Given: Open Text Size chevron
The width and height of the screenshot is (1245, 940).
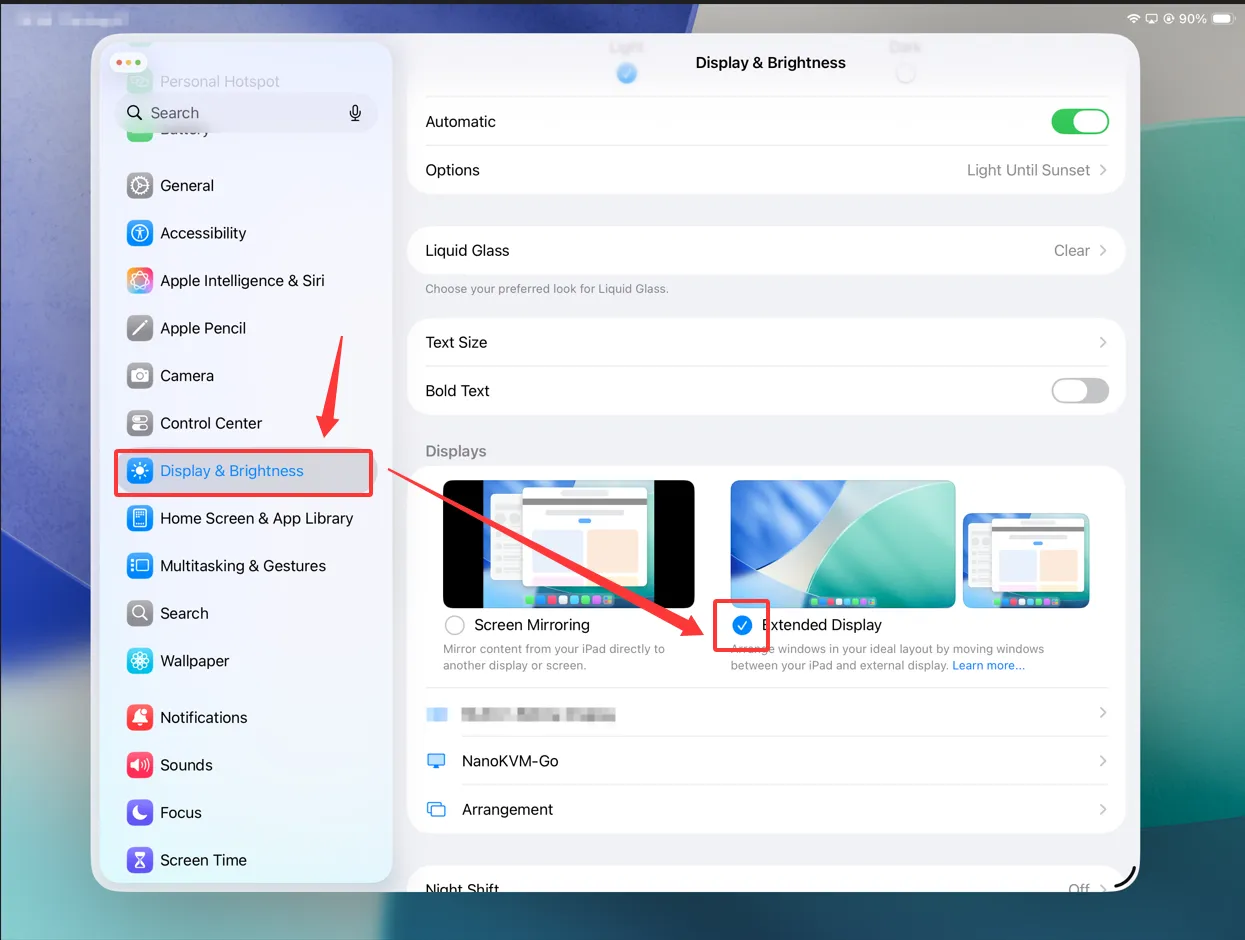Looking at the screenshot, I should 1103,342.
